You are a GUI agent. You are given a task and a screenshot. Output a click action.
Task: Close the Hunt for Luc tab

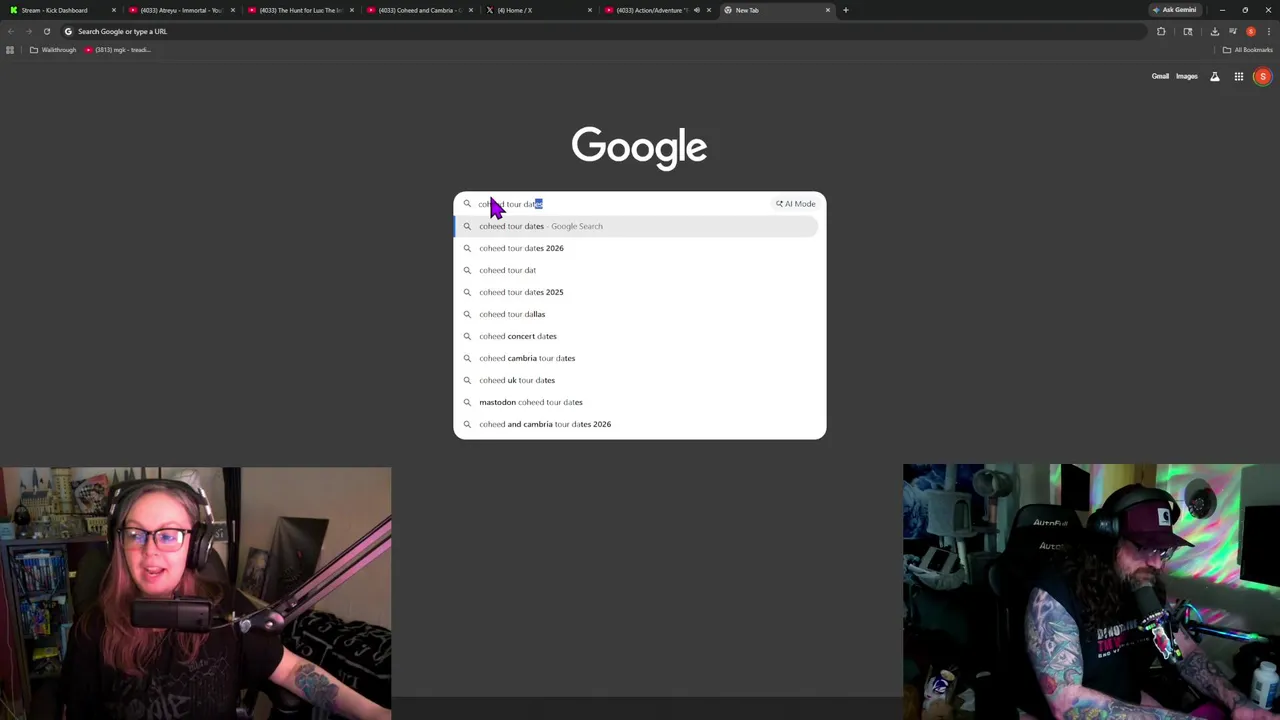pyautogui.click(x=352, y=10)
